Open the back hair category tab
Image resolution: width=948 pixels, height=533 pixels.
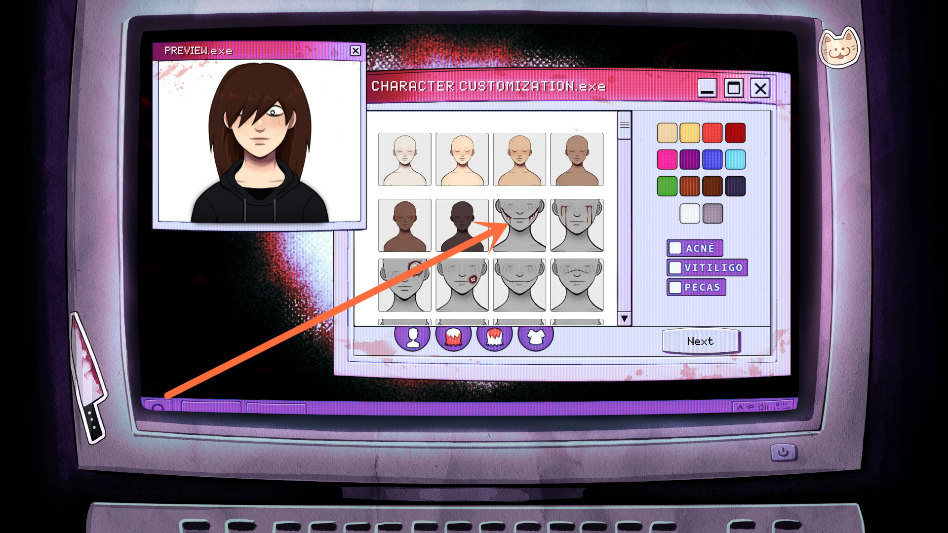tap(453, 336)
